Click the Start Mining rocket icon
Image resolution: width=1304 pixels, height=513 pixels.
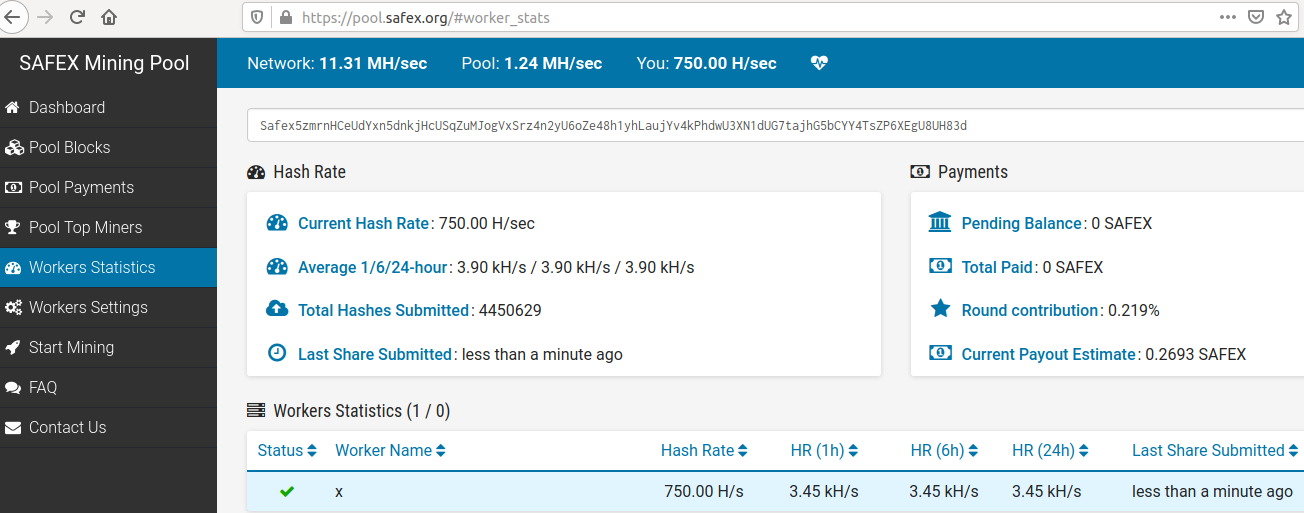[13, 347]
